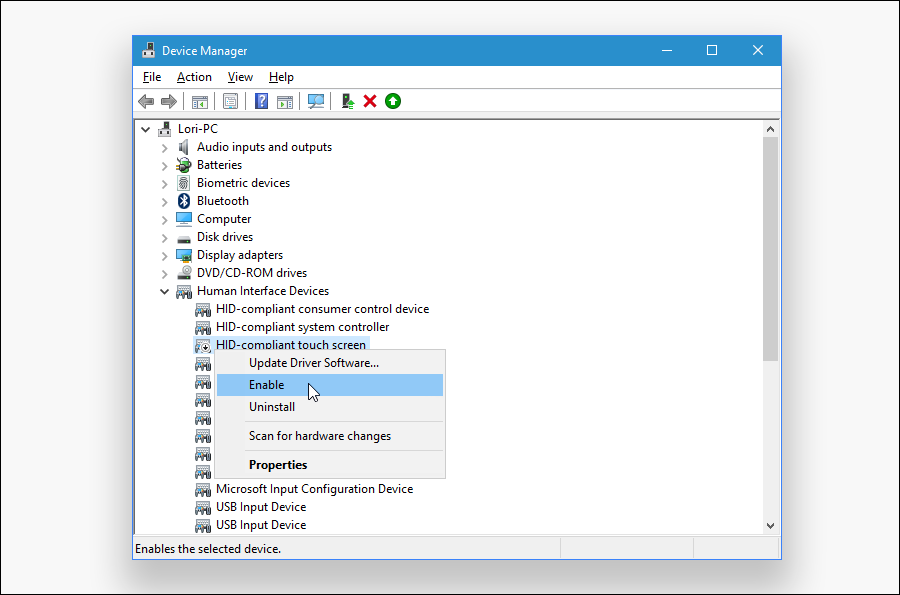Click the Batteries category icon
The height and width of the screenshot is (595, 900).
[x=184, y=165]
